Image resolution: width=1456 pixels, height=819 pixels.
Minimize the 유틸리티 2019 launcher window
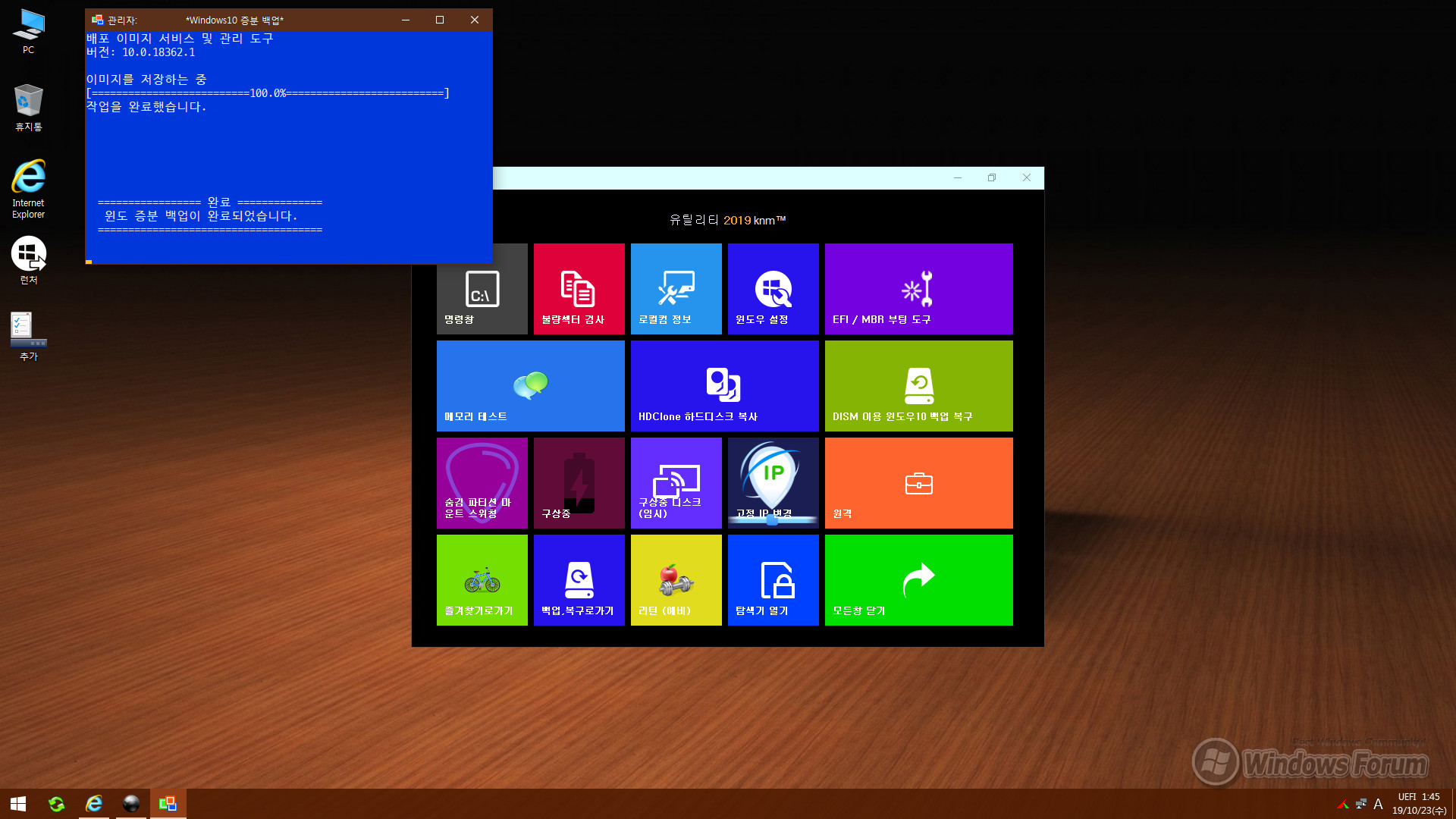[x=958, y=177]
